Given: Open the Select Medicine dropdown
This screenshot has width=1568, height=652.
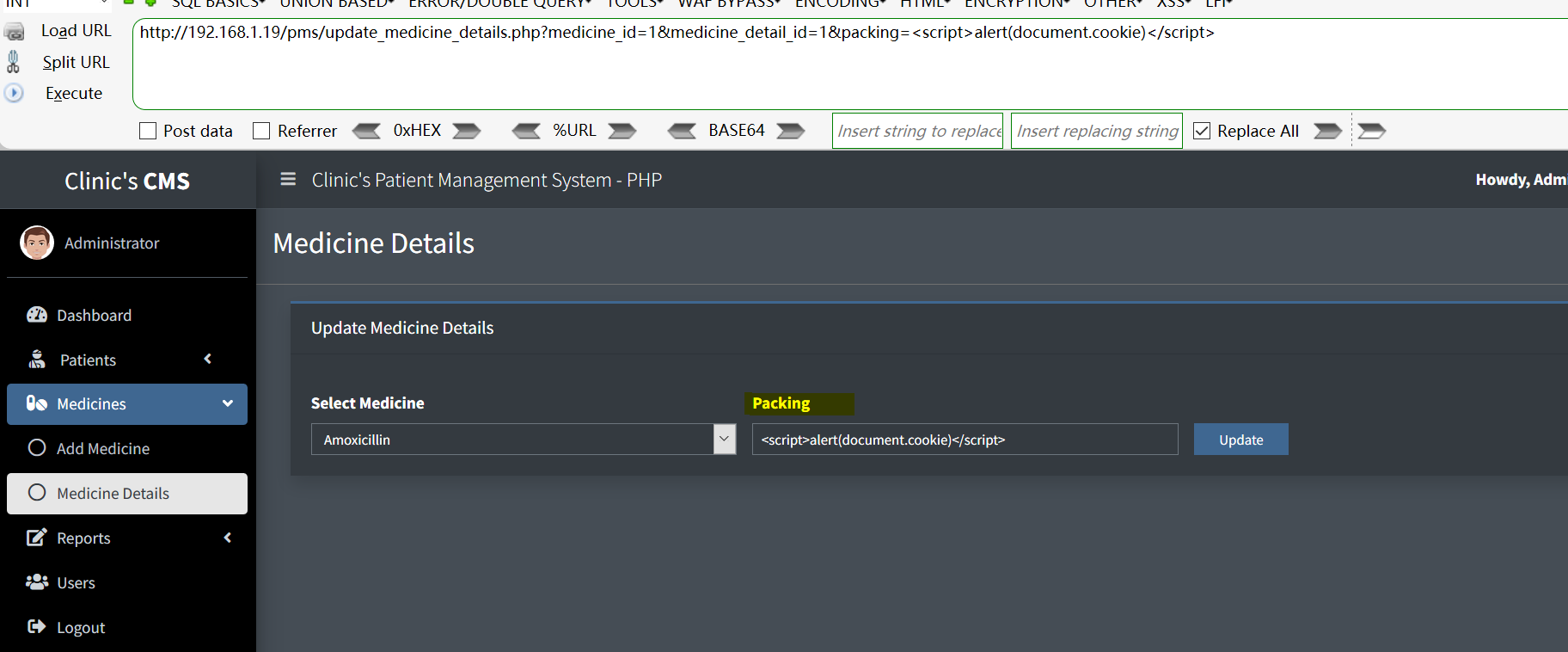Looking at the screenshot, I should point(524,439).
